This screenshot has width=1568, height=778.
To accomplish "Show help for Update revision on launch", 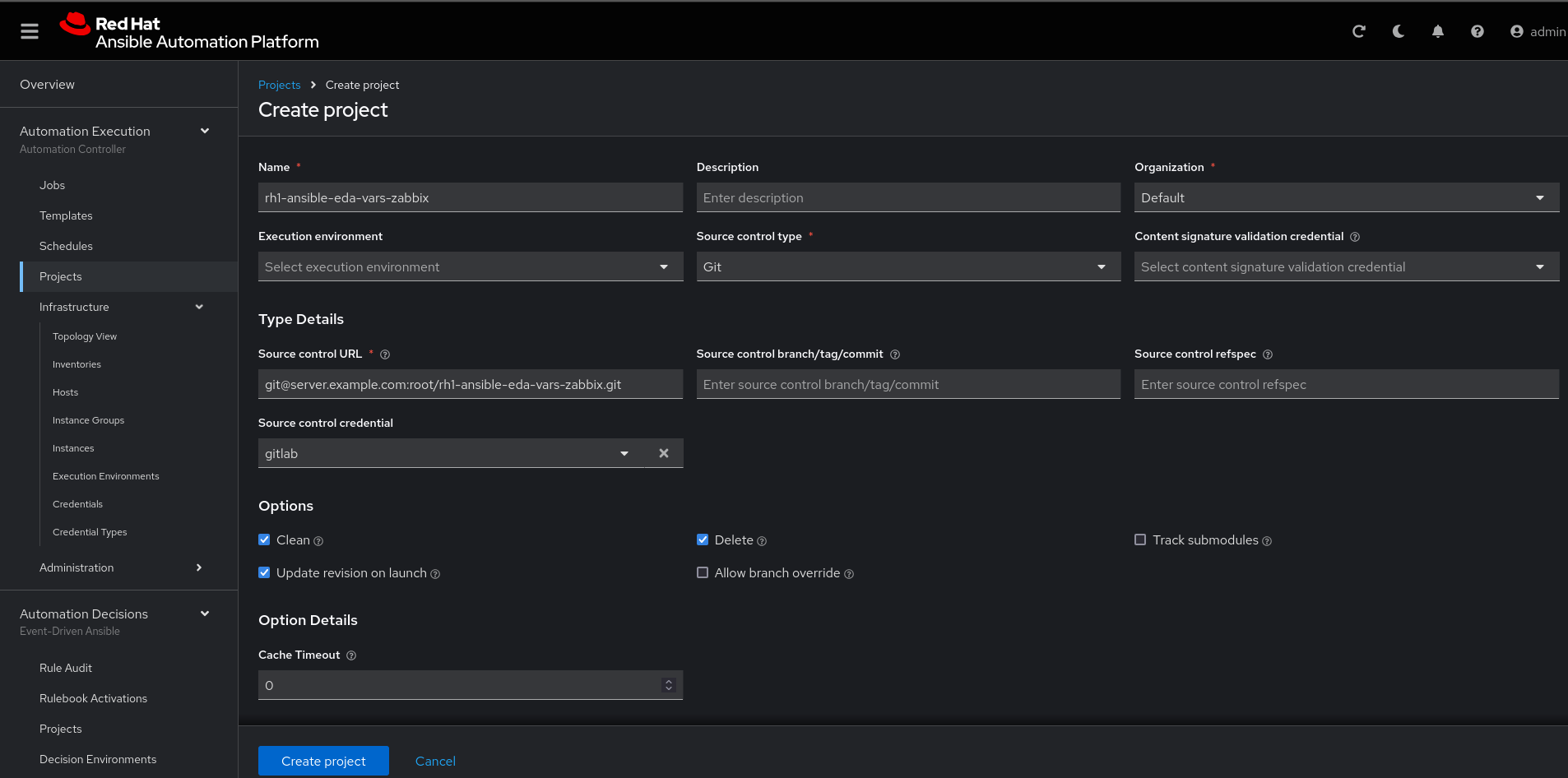I will tap(435, 574).
